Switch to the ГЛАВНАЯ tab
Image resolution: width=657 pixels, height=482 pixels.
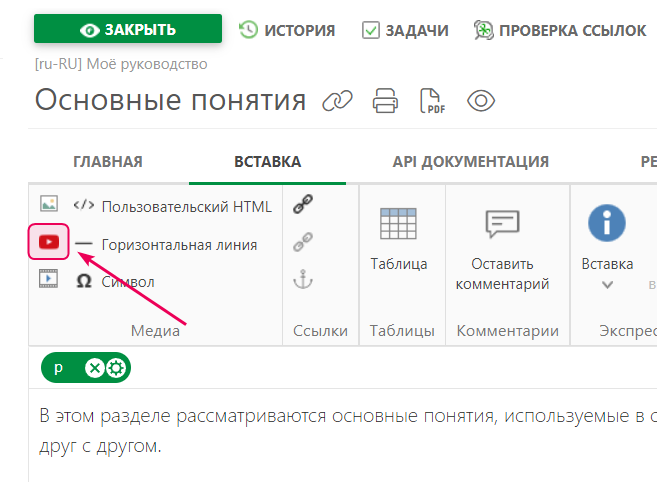[108, 162]
